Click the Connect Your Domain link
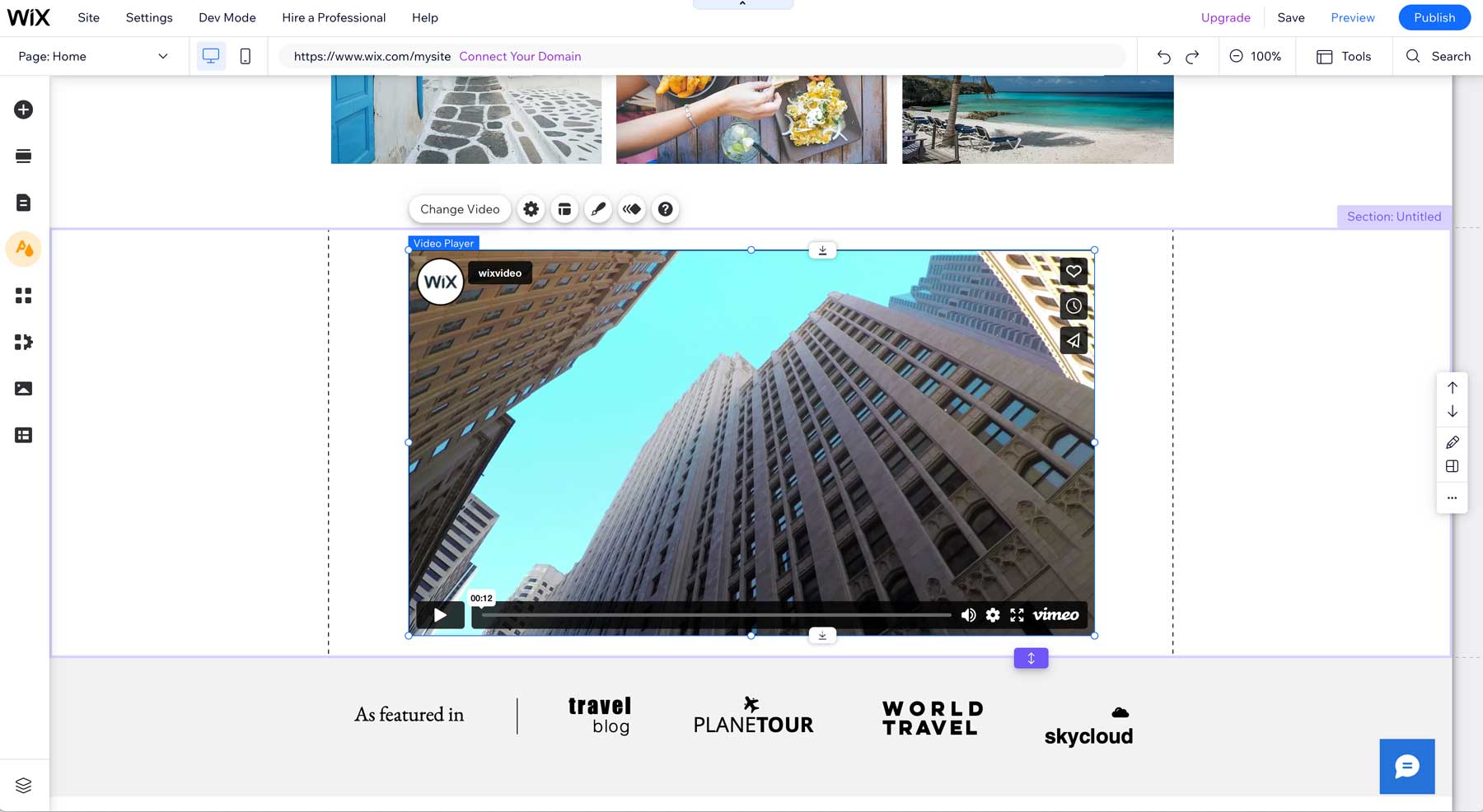Viewport: 1483px width, 812px height. [520, 56]
